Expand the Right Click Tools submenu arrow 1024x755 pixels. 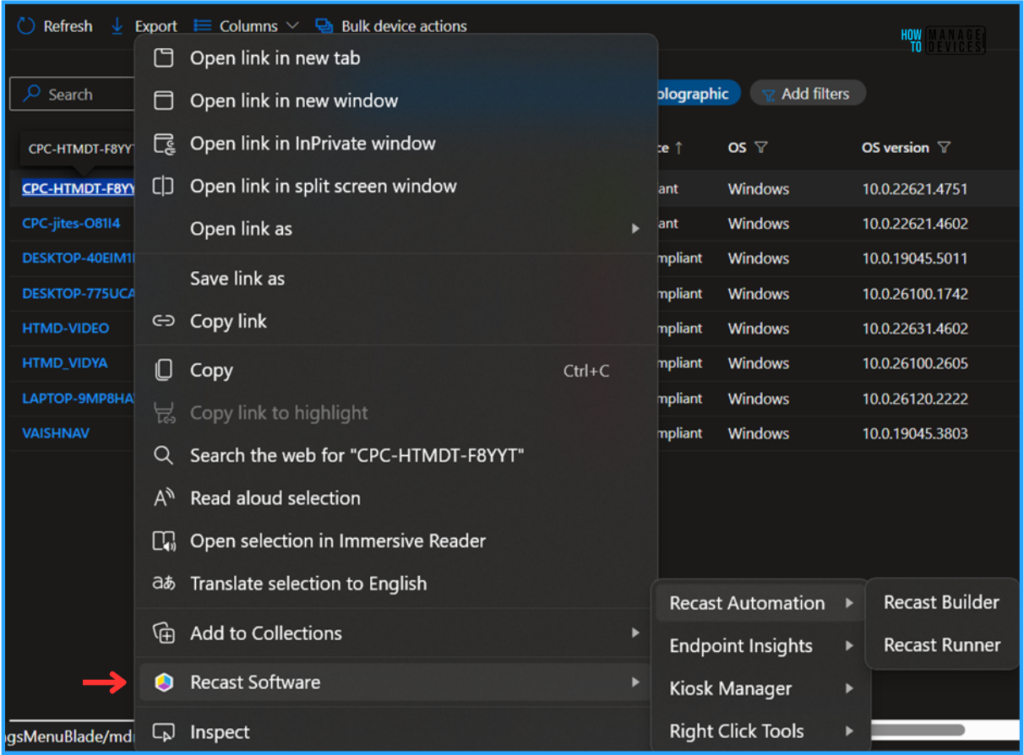(849, 731)
